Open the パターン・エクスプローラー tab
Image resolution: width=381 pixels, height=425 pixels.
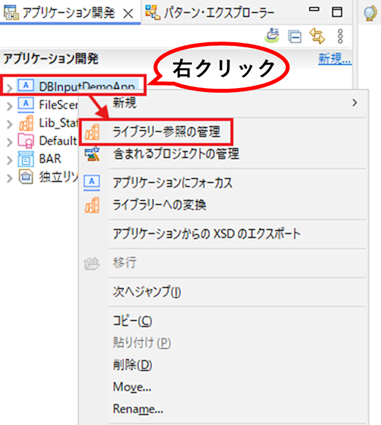[x=210, y=13]
